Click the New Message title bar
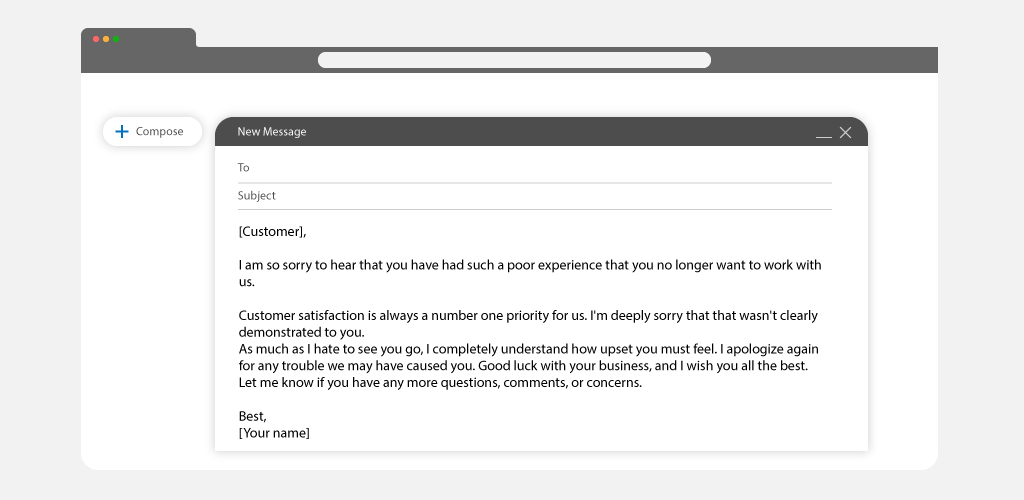Screen dimensions: 1024x500 click(541, 132)
